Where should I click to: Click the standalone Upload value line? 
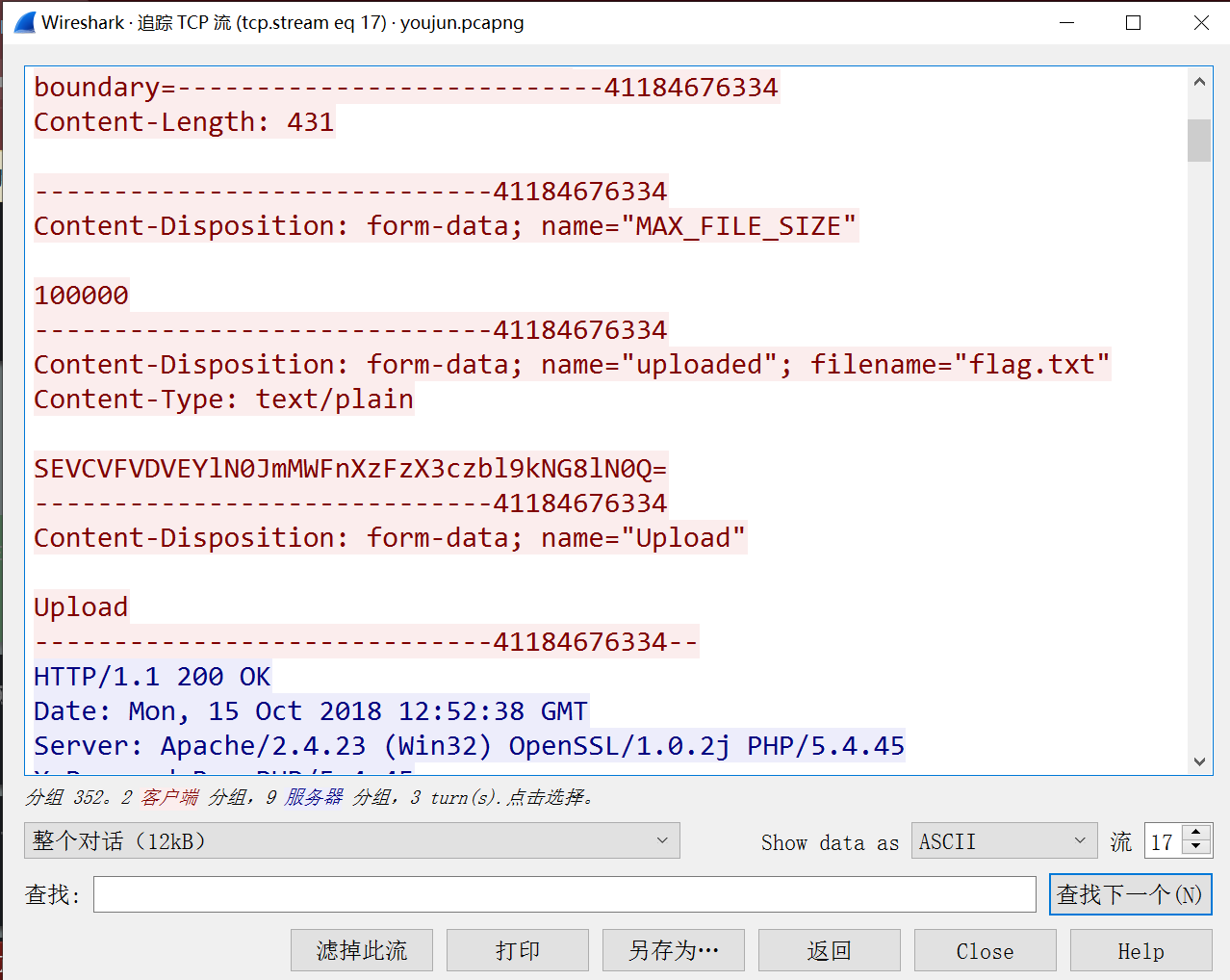[x=81, y=607]
